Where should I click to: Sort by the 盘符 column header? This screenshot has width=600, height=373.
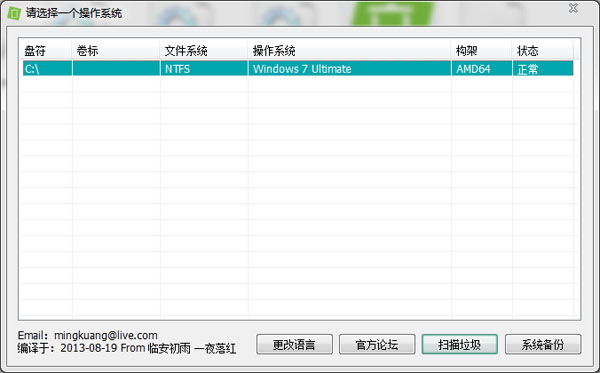click(46, 50)
